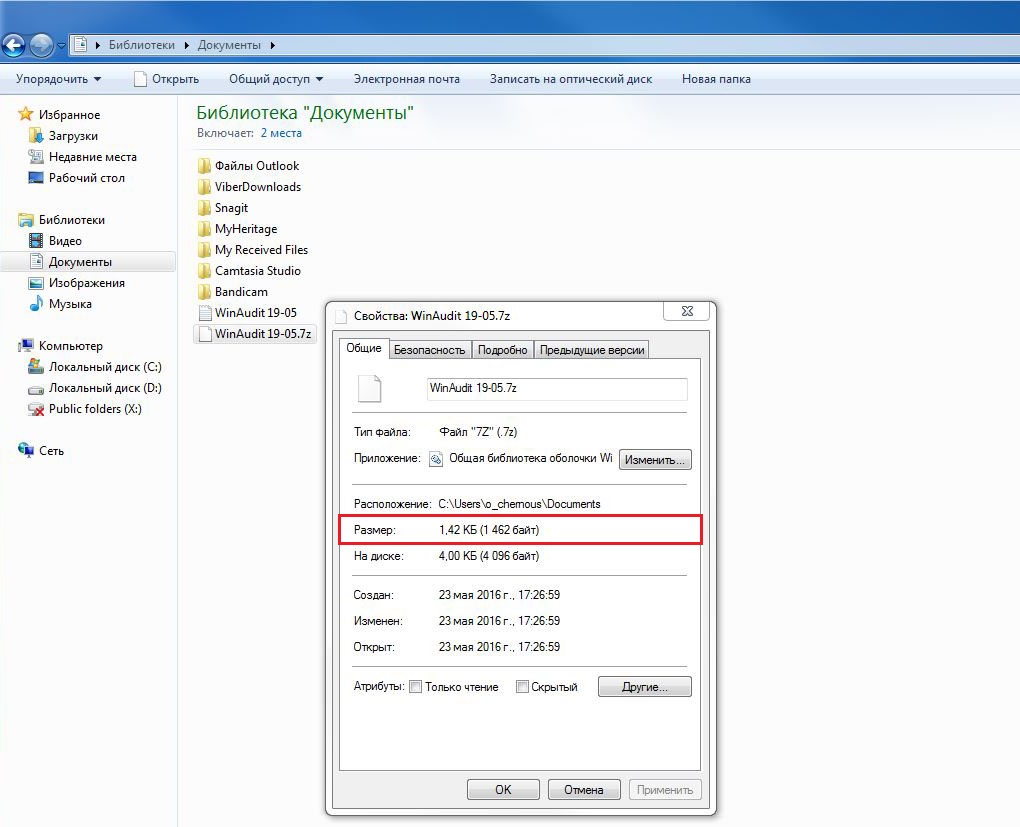Image resolution: width=1020 pixels, height=827 pixels.
Task: Click the disconnected Public folders (X:) icon
Action: (x=36, y=409)
